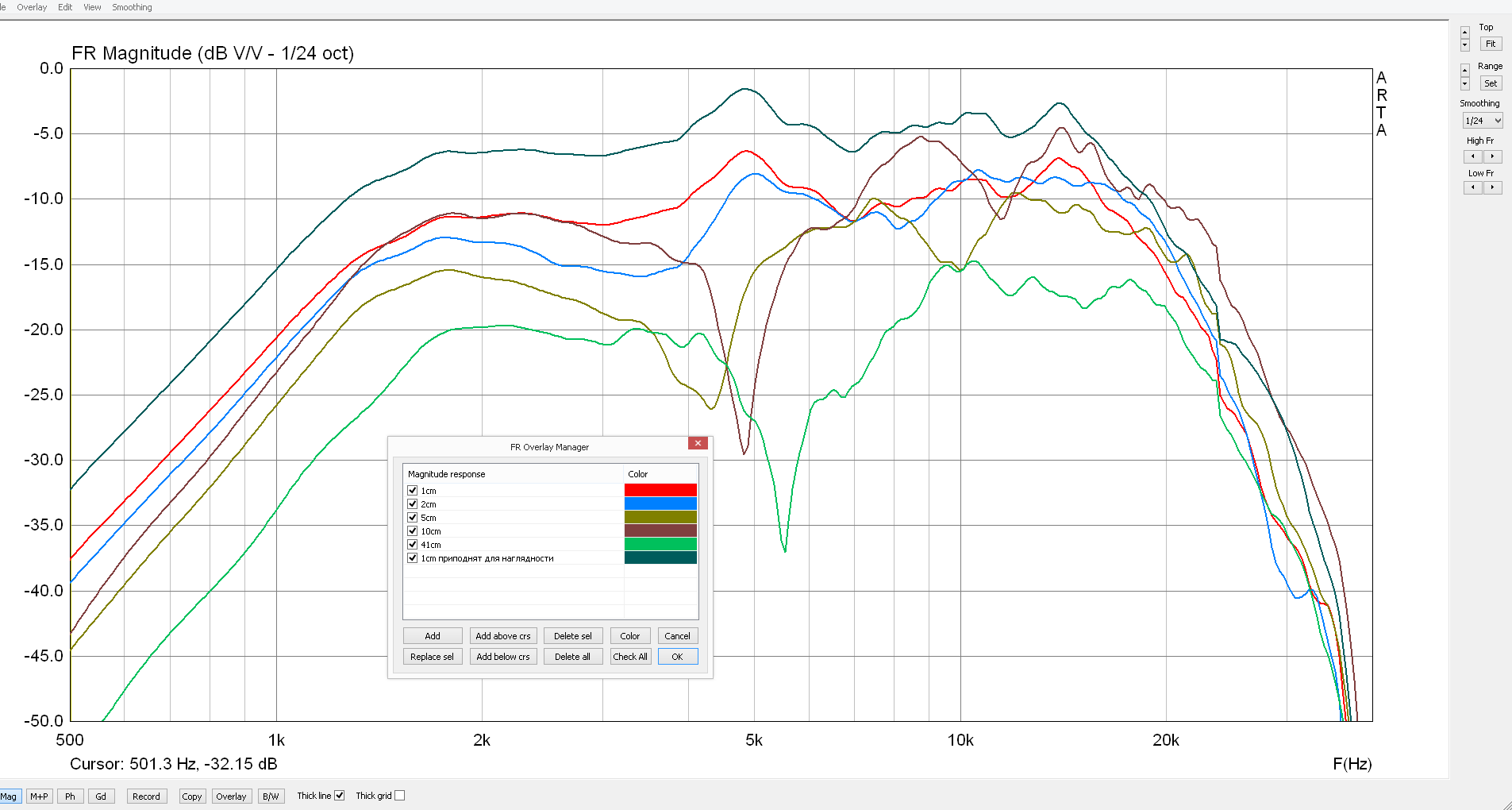Click the FR Overlay Manager title bar
The height and width of the screenshot is (810, 1512).
point(549,447)
